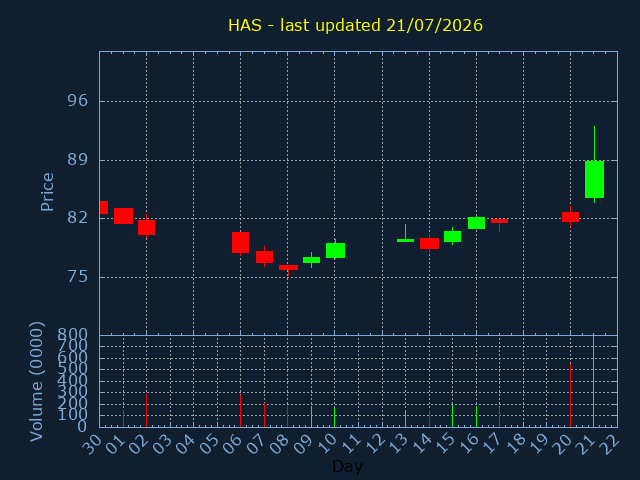Click the red candlestick for day 06

tap(240, 242)
